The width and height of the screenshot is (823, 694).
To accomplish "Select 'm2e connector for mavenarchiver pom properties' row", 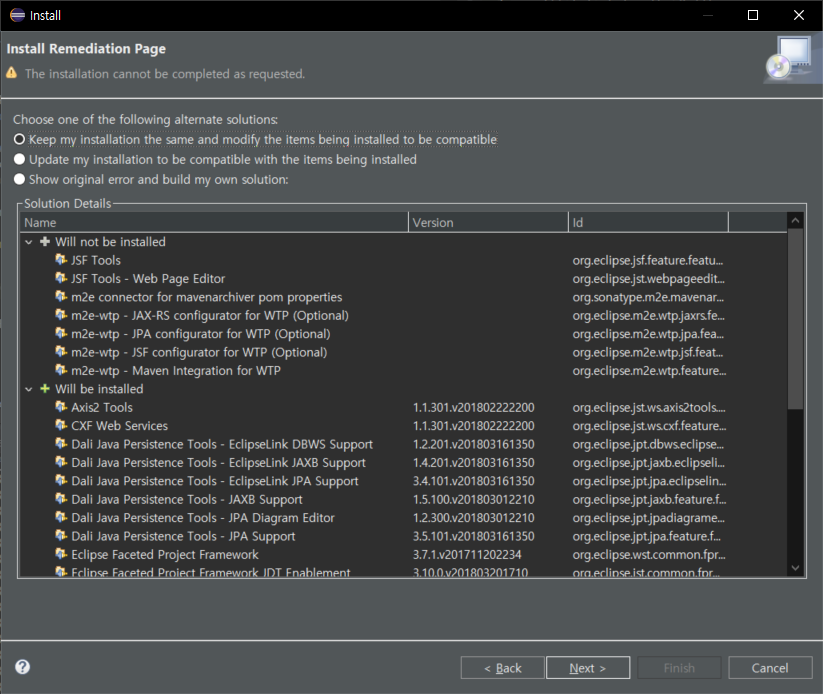I will point(207,297).
